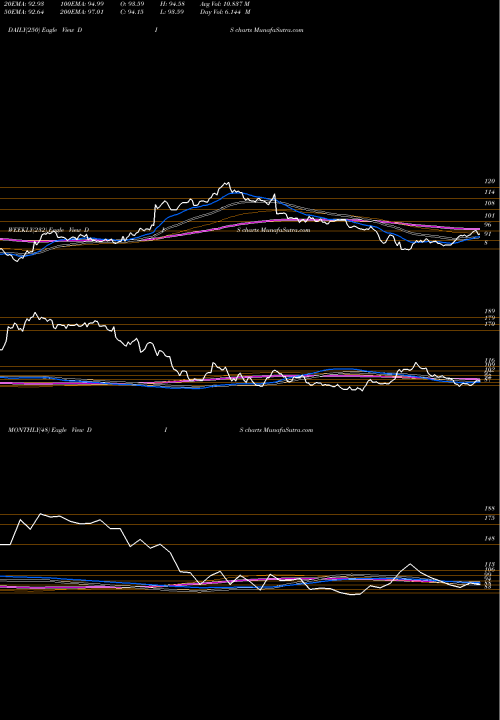Click the DAILY chart title label

coord(45,30)
